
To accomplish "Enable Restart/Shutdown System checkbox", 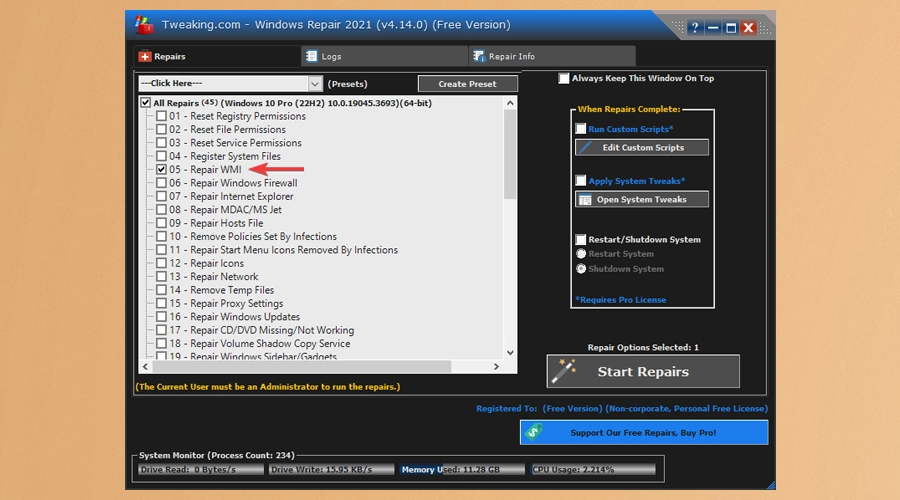I will point(581,239).
